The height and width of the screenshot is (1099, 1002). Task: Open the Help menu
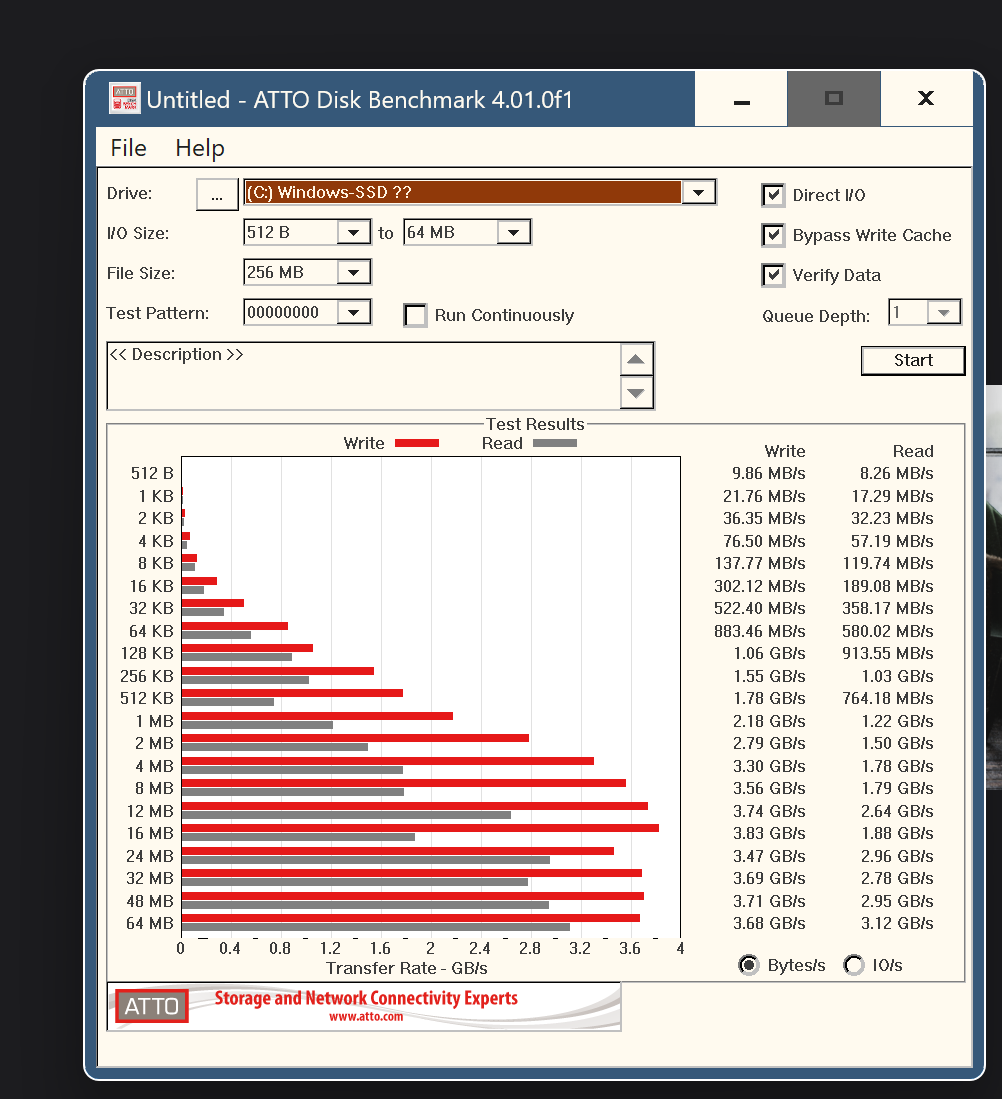click(200, 148)
